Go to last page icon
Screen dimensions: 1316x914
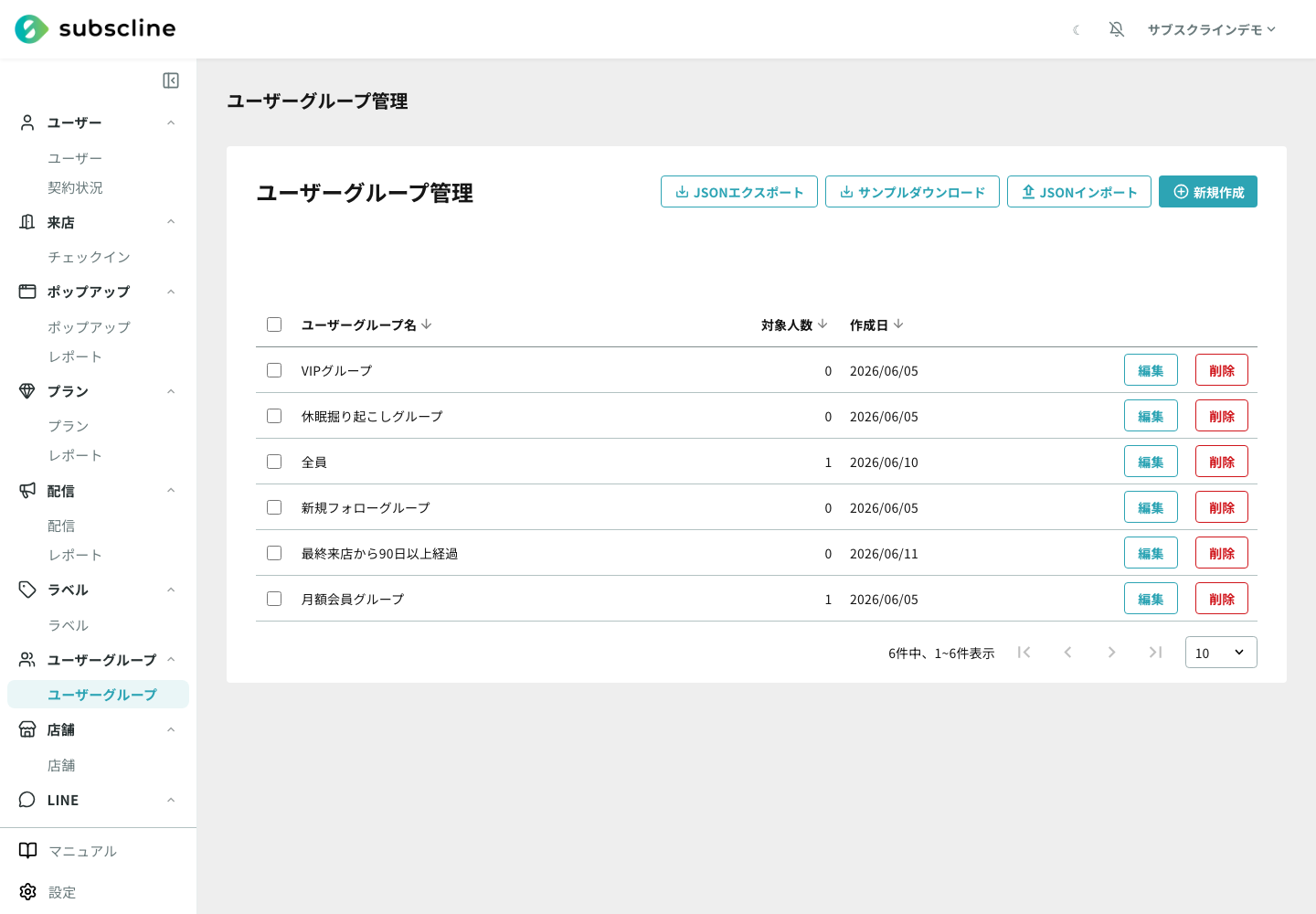[x=1155, y=653]
